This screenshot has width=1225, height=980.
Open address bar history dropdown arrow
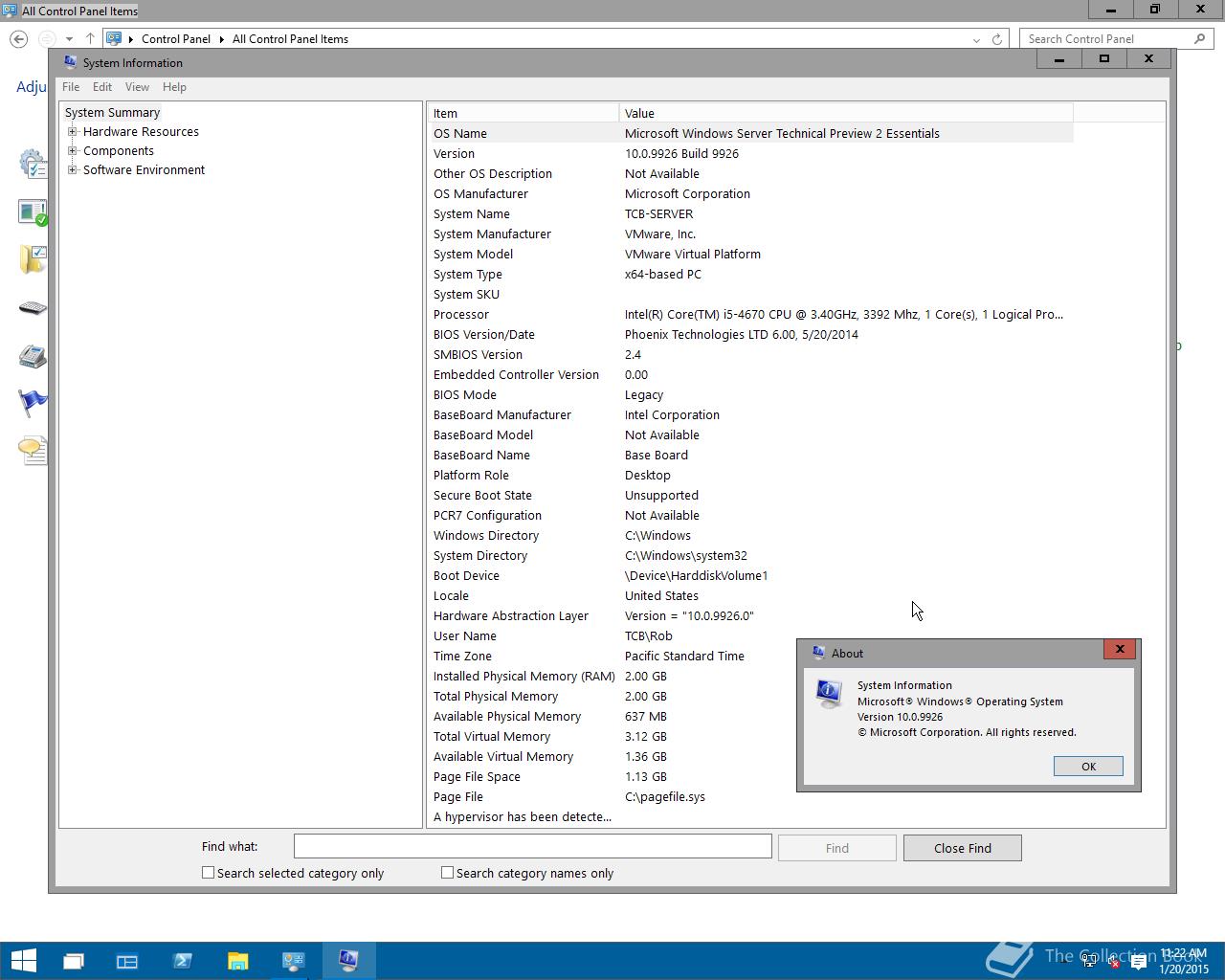click(976, 39)
